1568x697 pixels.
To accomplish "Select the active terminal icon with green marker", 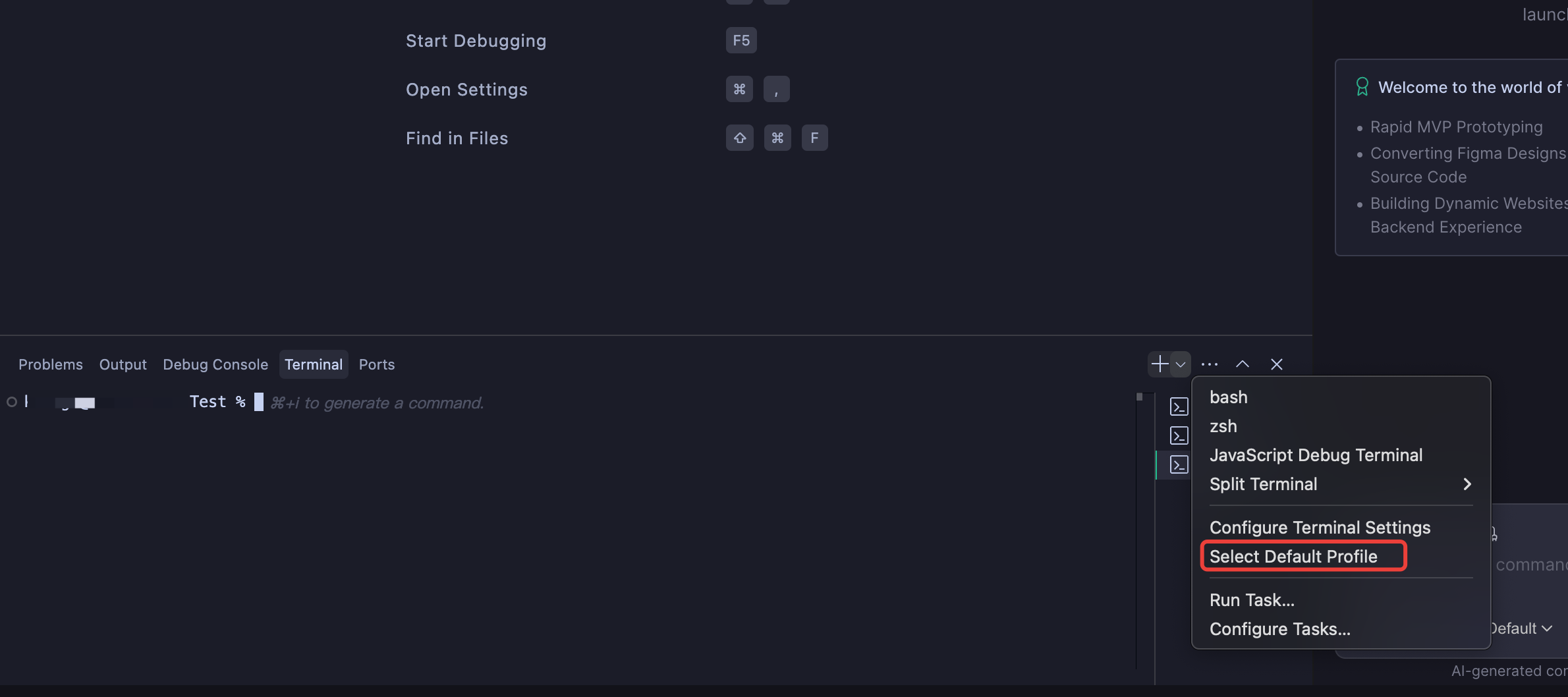I will click(1179, 464).
